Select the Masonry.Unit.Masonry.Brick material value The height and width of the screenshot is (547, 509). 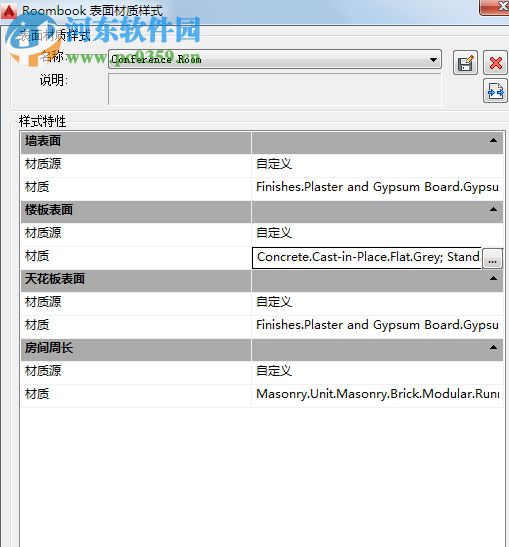[x=377, y=394]
